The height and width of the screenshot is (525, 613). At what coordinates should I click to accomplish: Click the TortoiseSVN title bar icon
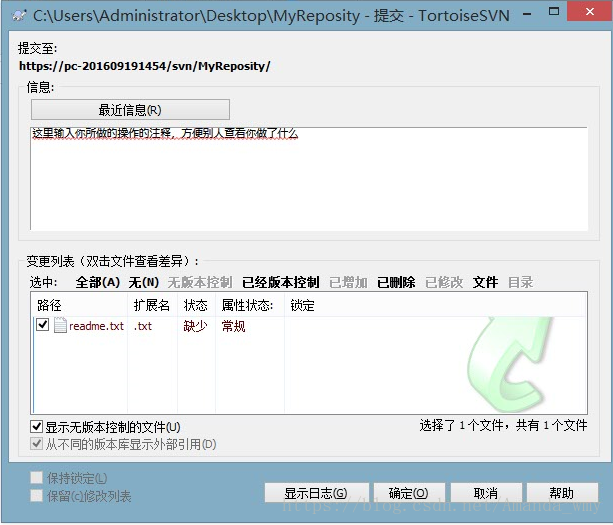coord(19,16)
